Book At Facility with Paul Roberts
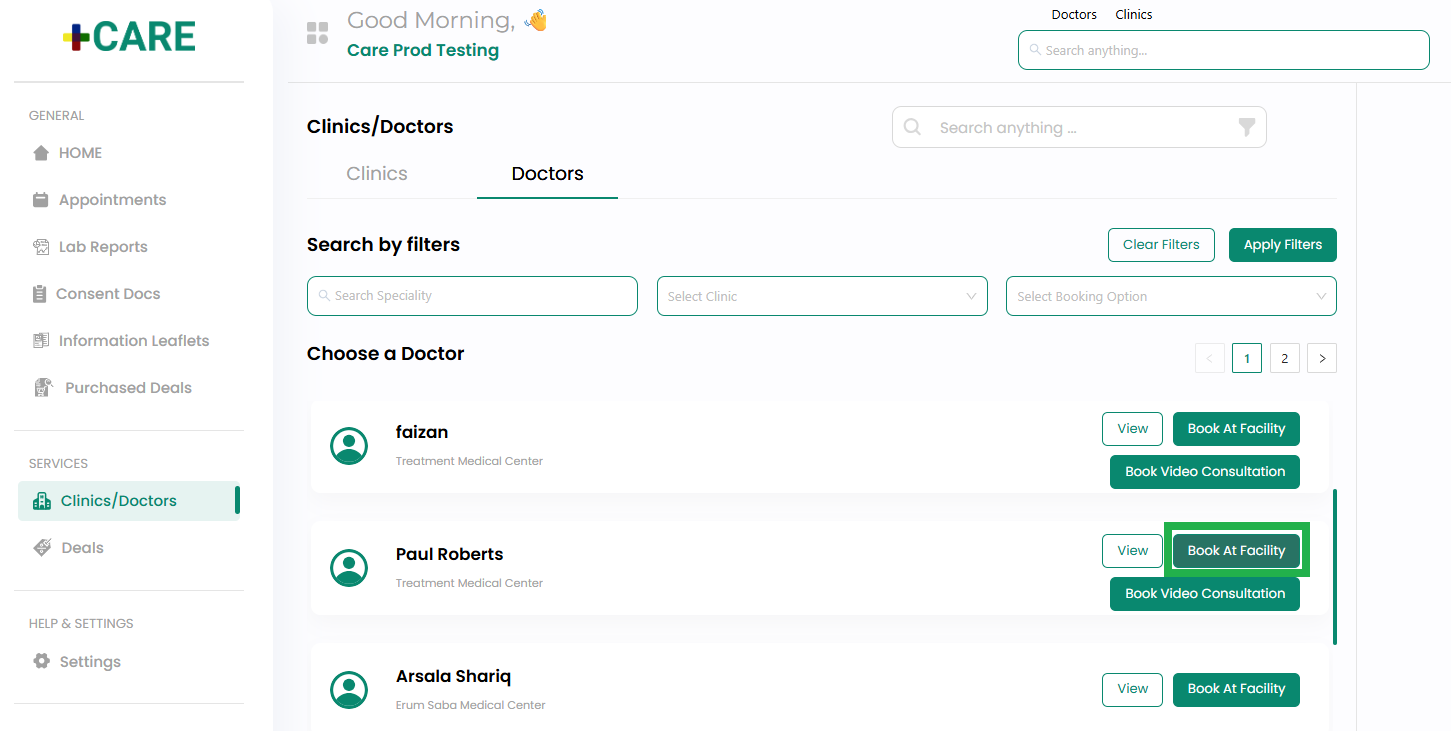The image size is (1451, 731). [x=1236, y=551]
